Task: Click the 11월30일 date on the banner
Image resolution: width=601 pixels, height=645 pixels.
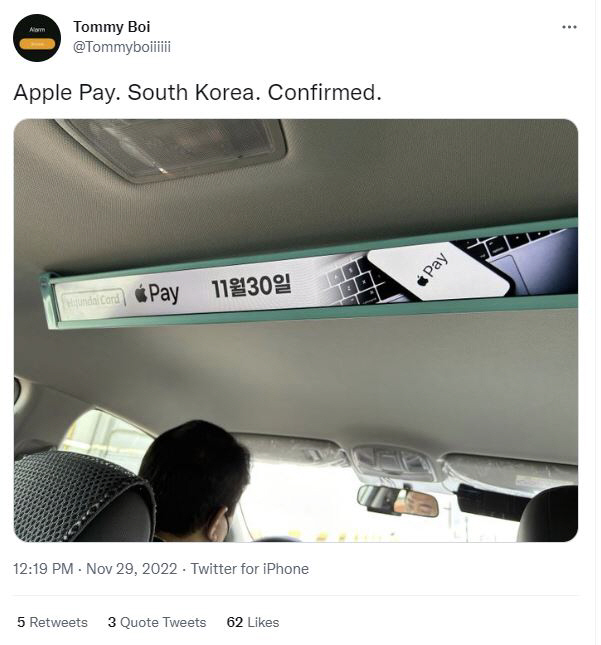Action: 251,286
